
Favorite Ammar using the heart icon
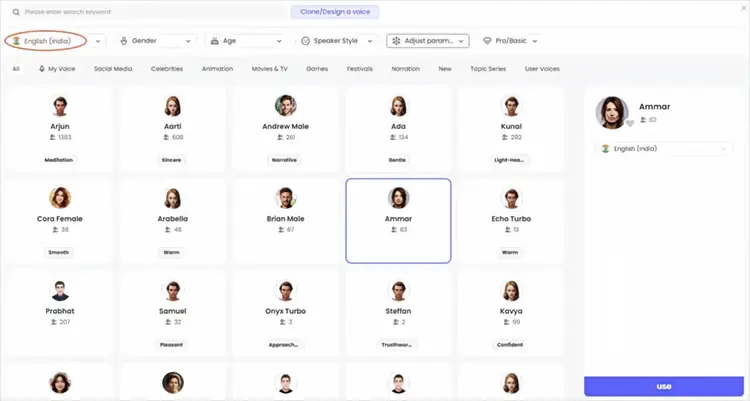tap(630, 124)
